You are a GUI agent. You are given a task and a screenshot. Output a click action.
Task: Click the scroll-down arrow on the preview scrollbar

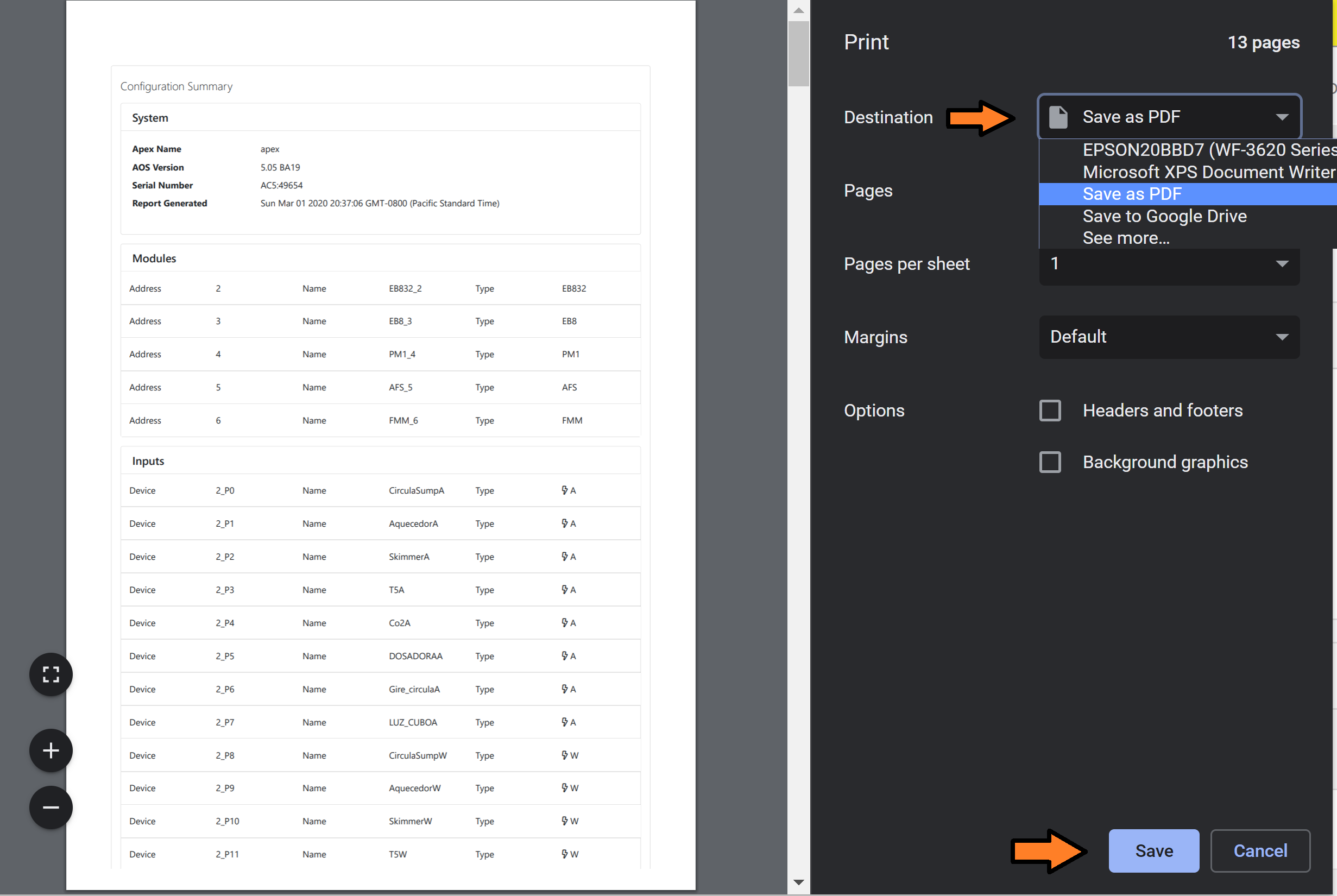tap(798, 883)
